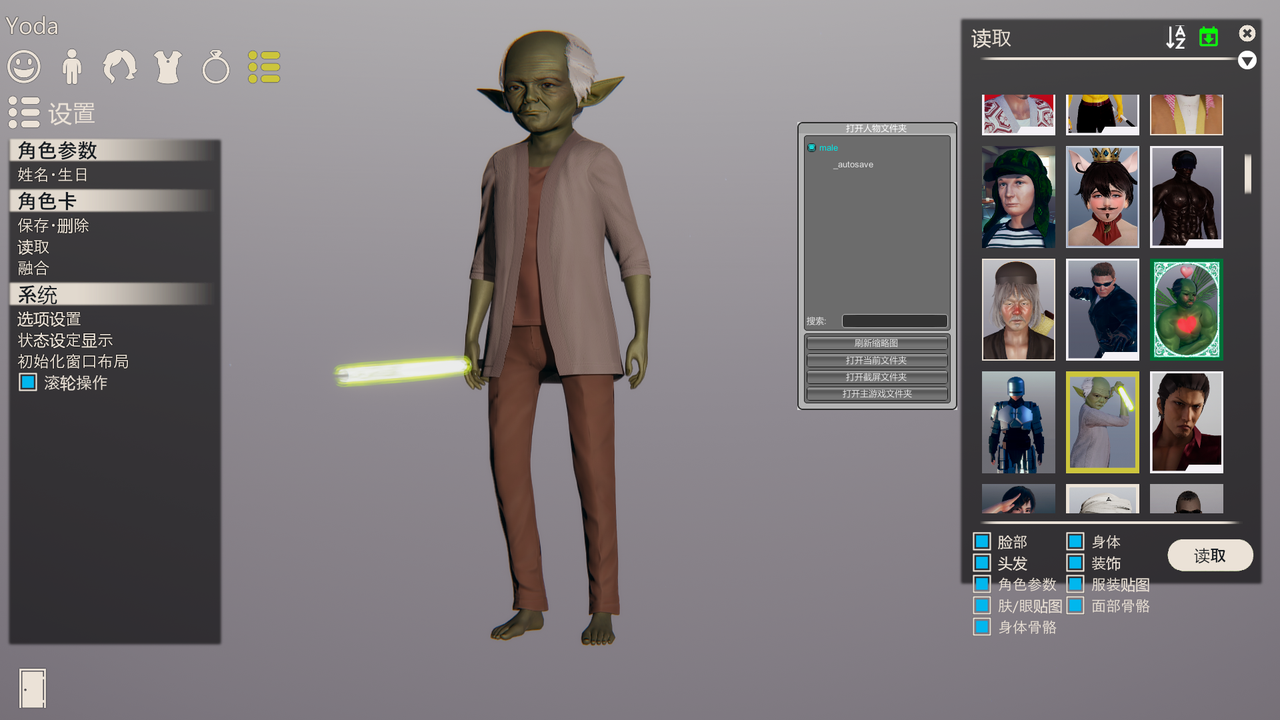Image resolution: width=1280 pixels, height=720 pixels.
Task: Open the accessories ring icon
Action: 216,67
